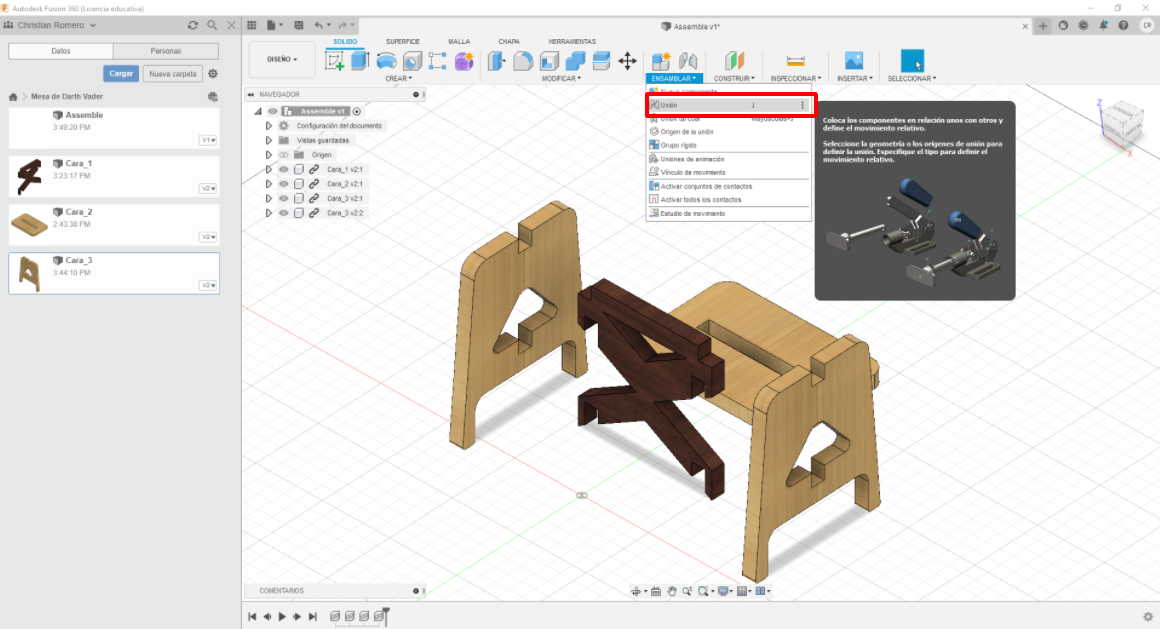
Task: Switch to Personas tab in data panel
Action: click(166, 51)
